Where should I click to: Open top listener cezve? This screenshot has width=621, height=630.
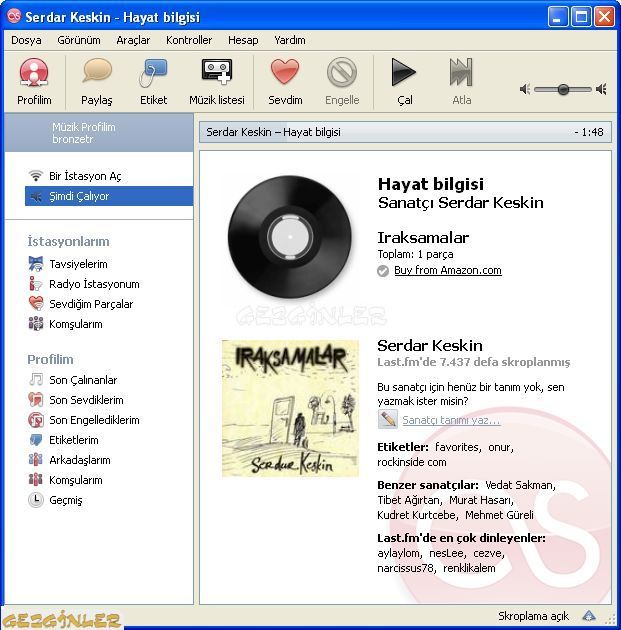[487, 554]
